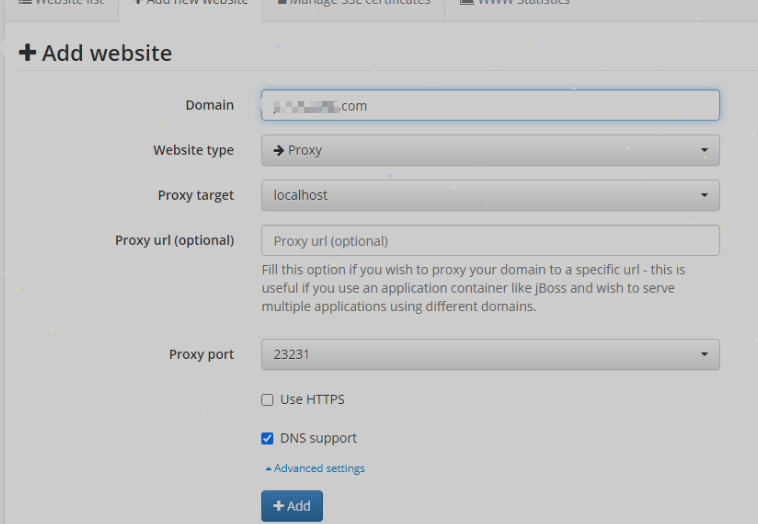Click the plus icon beside Add website heading
This screenshot has height=524, width=758.
coord(28,53)
